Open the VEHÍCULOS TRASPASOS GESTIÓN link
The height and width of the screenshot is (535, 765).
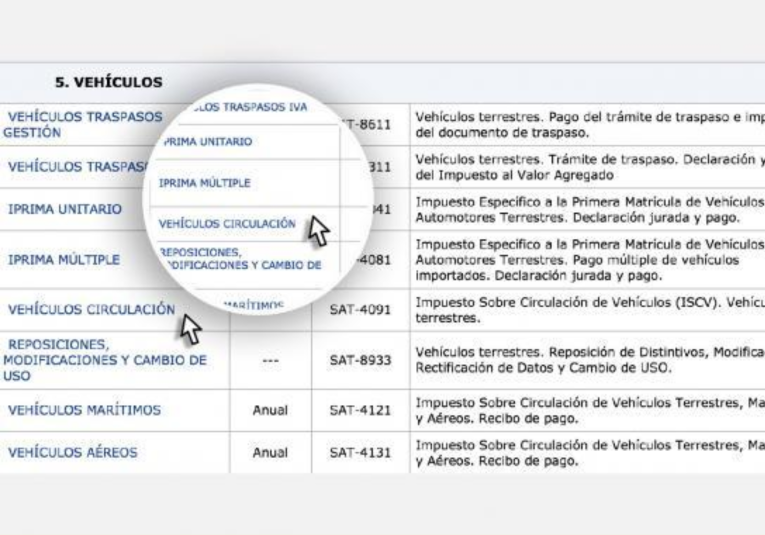82,124
